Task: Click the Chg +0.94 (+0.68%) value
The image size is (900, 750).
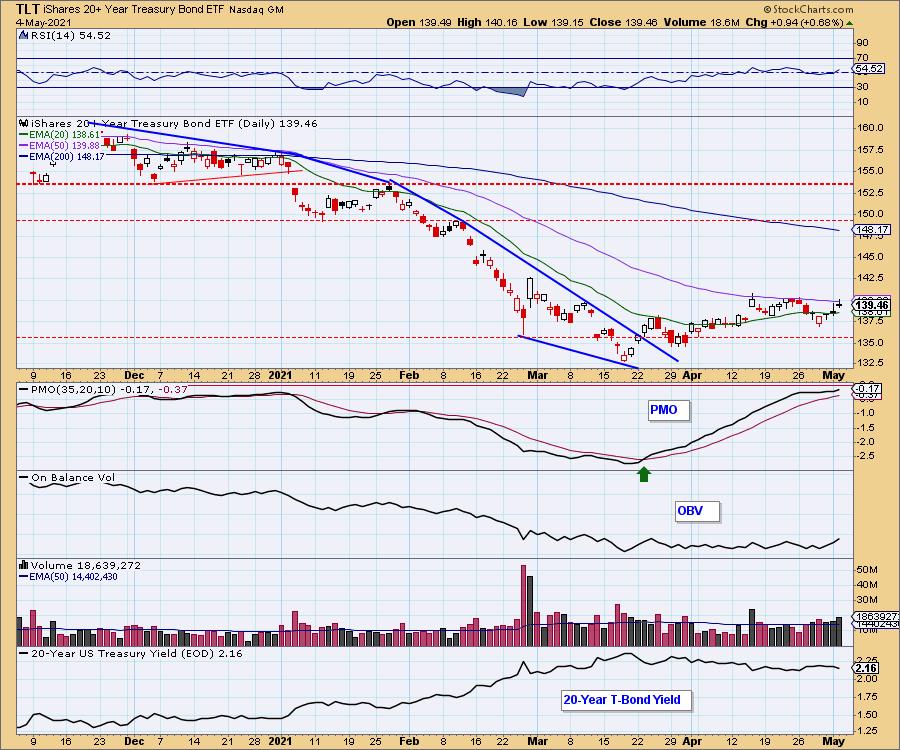Action: (x=794, y=22)
